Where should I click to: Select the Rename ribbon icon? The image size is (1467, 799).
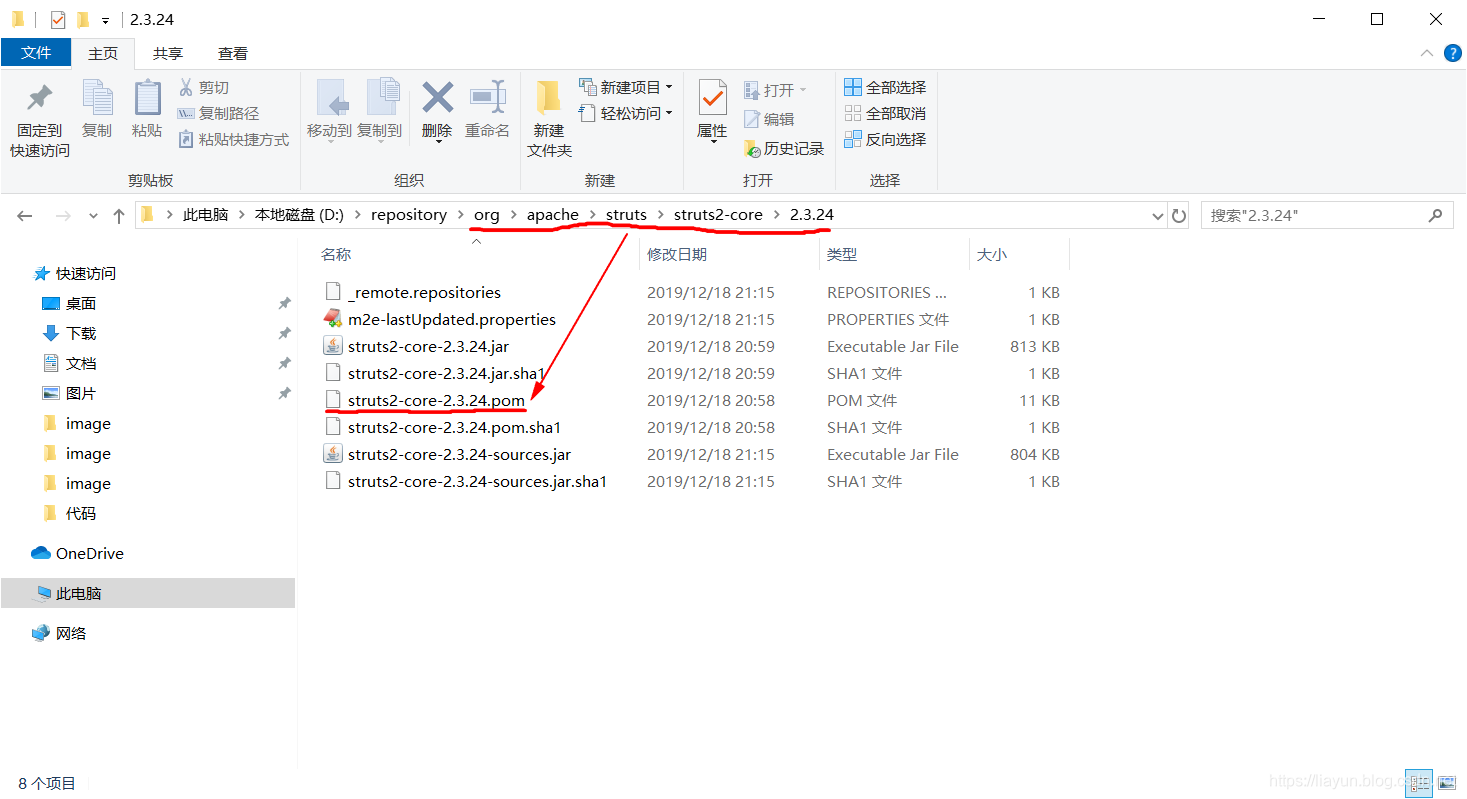[x=488, y=109]
